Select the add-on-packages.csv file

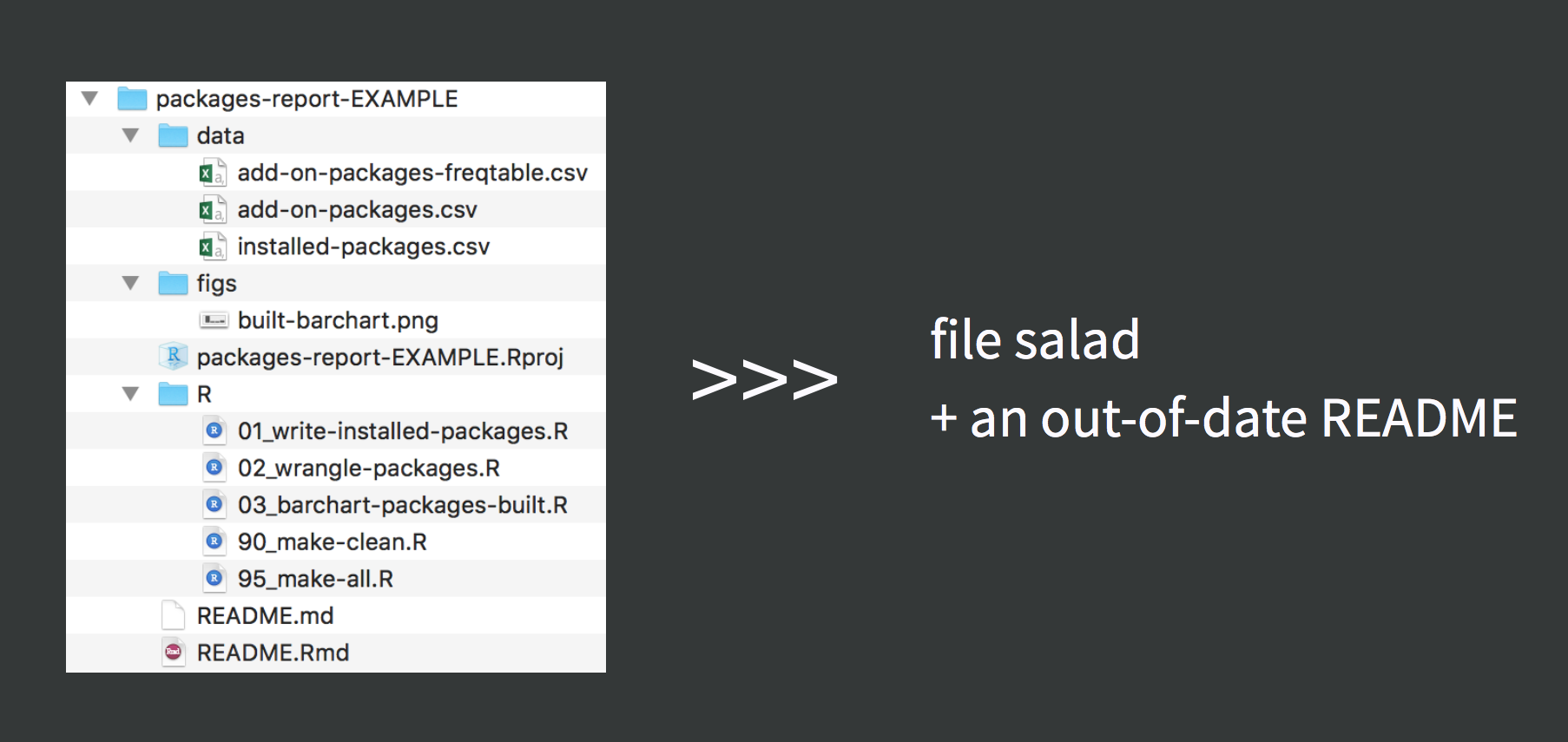point(336,209)
